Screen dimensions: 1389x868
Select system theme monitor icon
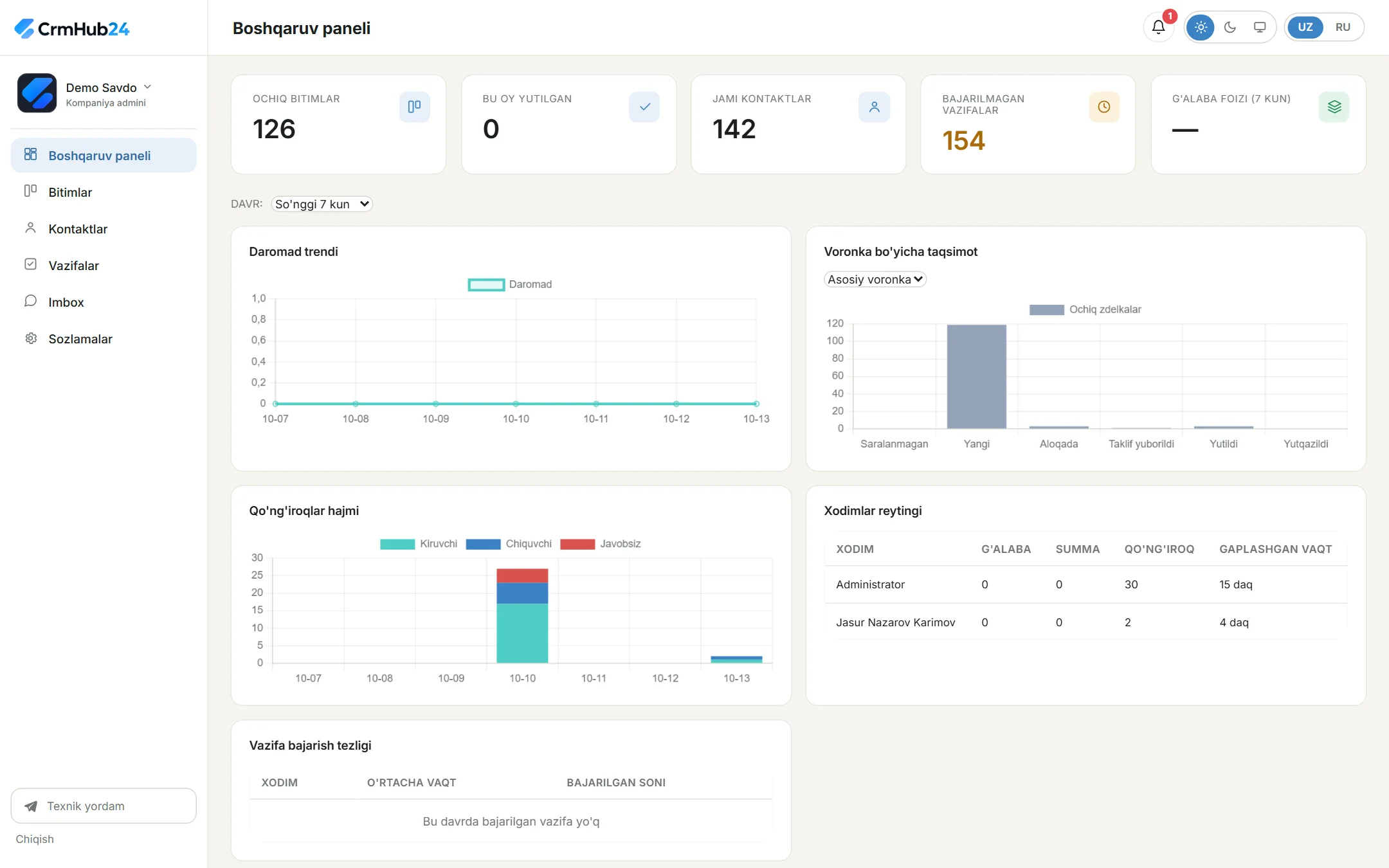[x=1259, y=27]
